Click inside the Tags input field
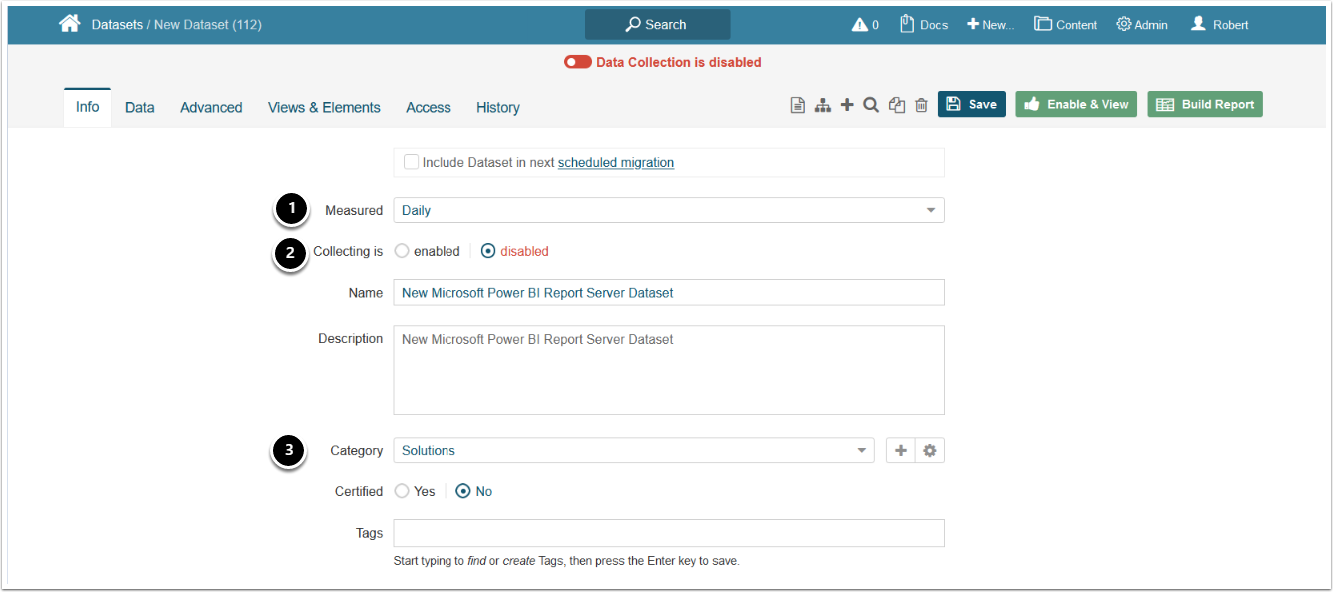 668,533
